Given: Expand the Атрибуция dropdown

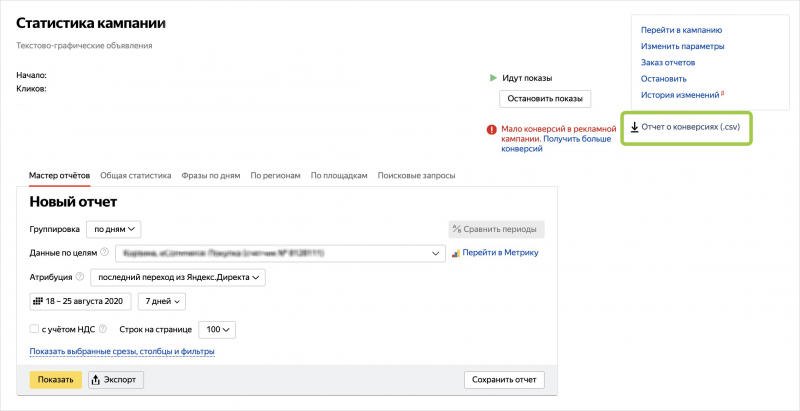Looking at the screenshot, I should pos(178,277).
